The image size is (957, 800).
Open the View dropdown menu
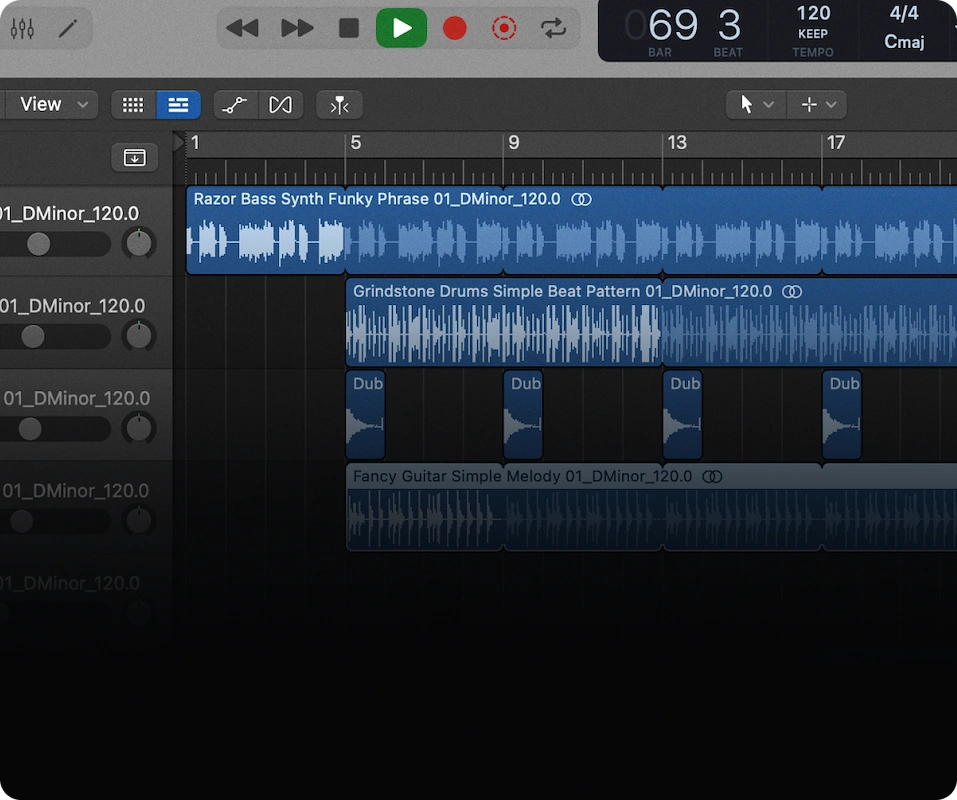pos(50,104)
